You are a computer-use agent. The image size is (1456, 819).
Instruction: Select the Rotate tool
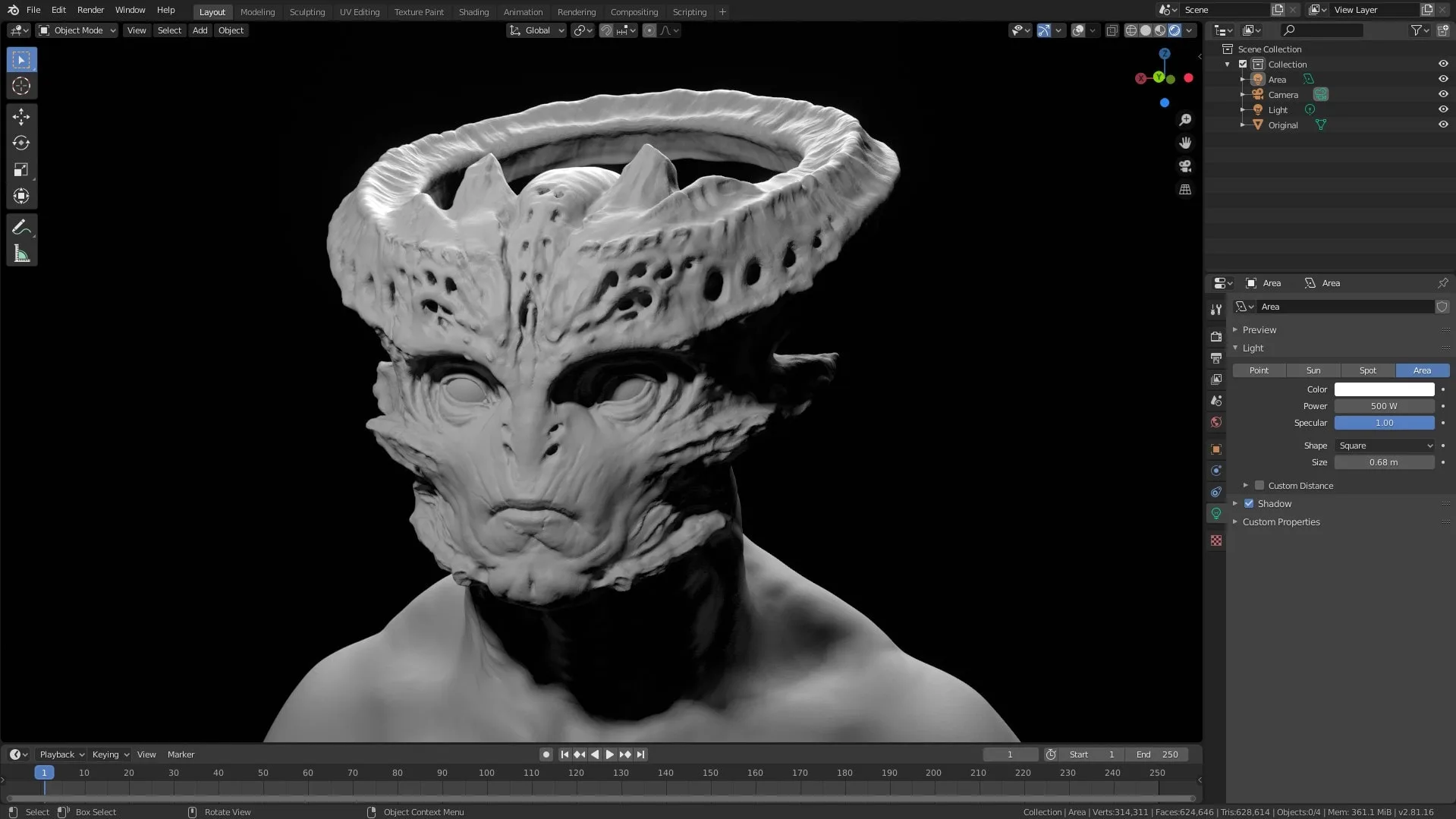21,143
